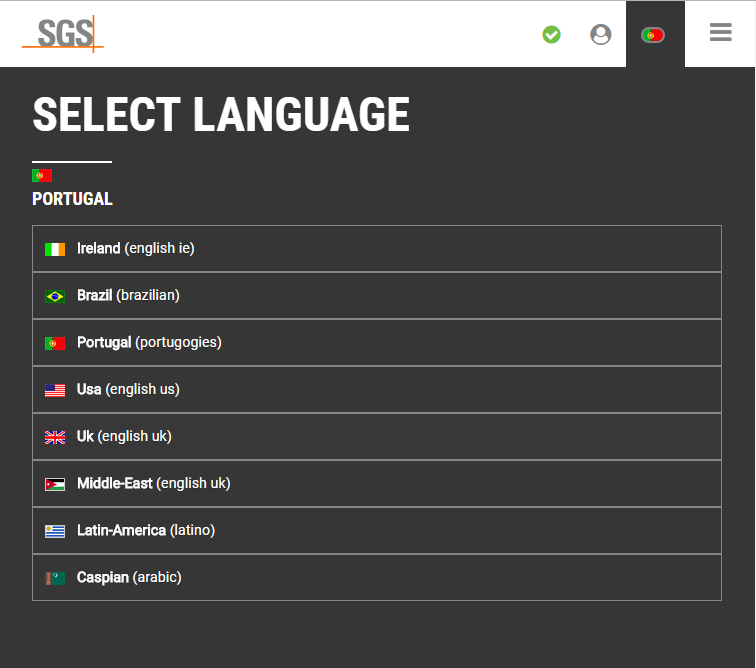756x668 pixels.
Task: Click the Ireland flag icon
Action: coord(55,249)
